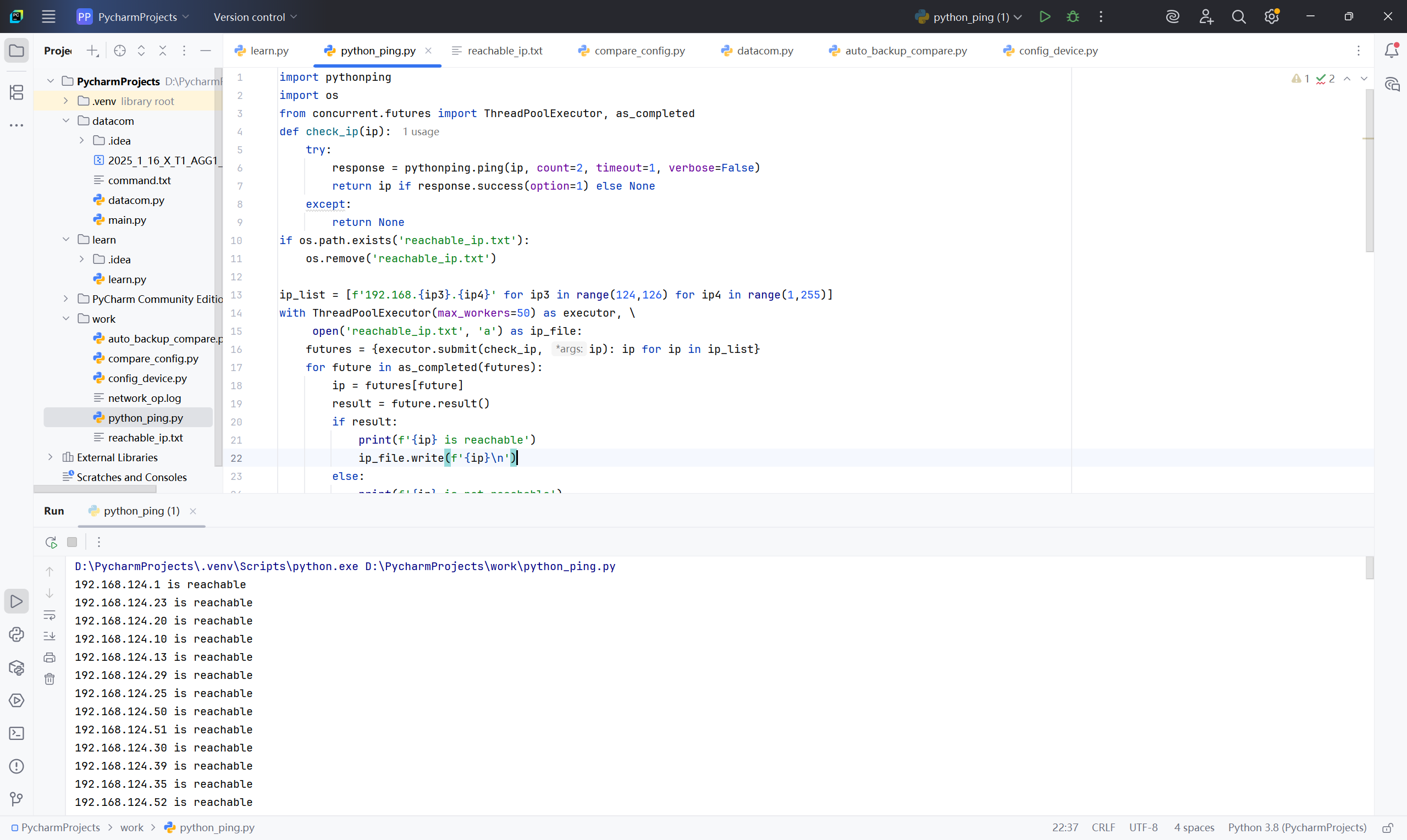Open the Python Packages tool window
1407x840 pixels.
point(16,668)
